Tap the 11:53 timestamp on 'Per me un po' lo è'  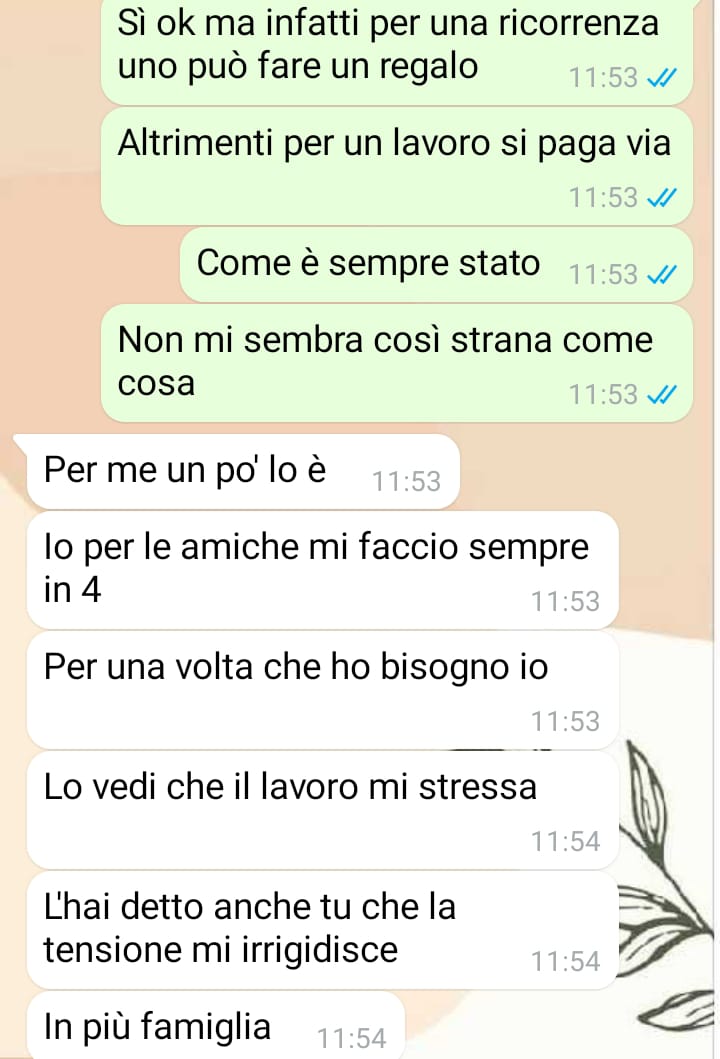(406, 482)
